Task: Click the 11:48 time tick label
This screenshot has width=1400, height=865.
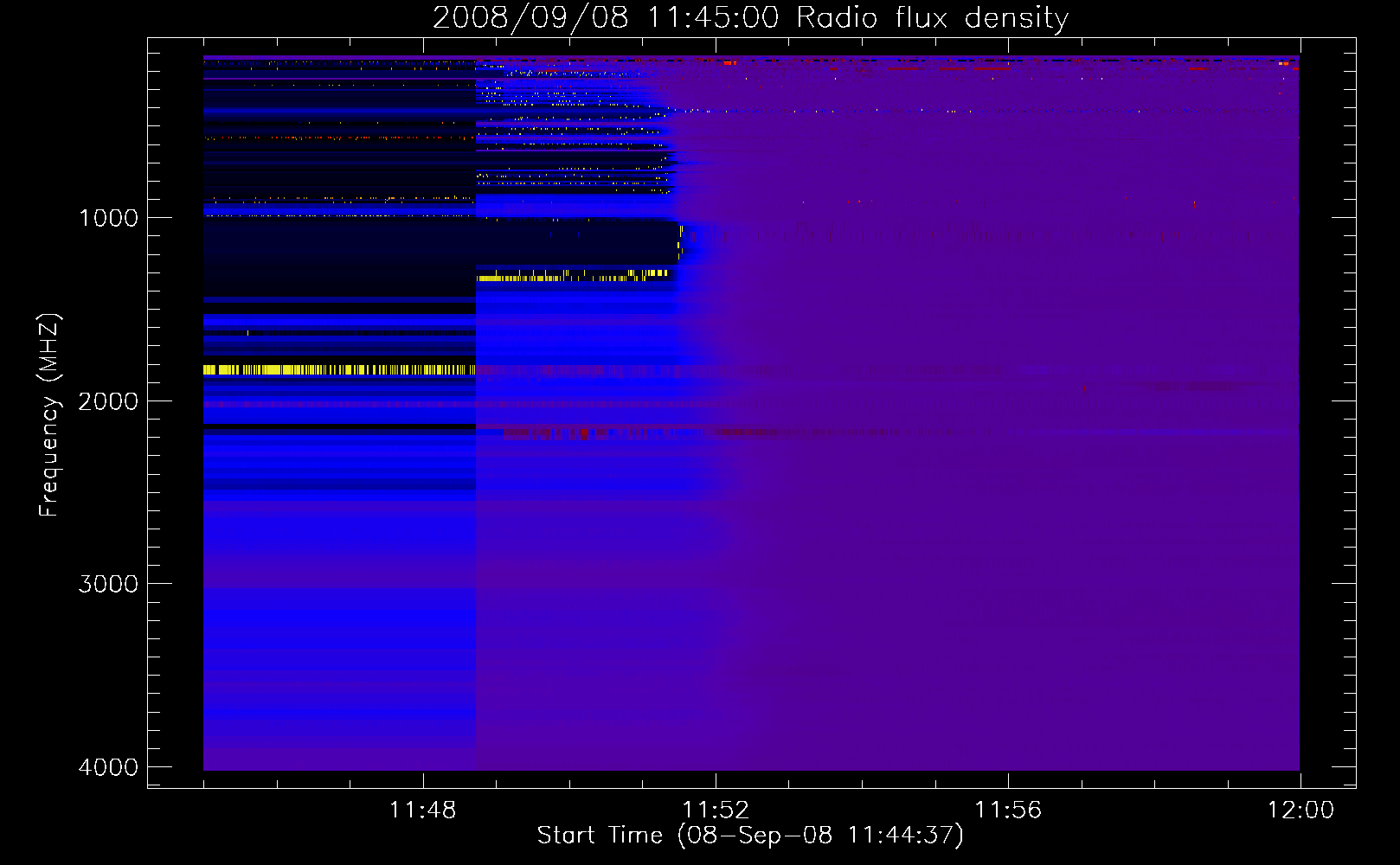Action: 422,811
